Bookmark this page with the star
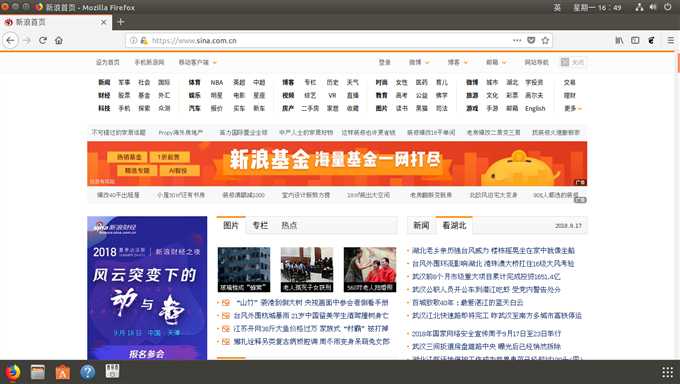This screenshot has height=384, width=680. pyautogui.click(x=545, y=40)
